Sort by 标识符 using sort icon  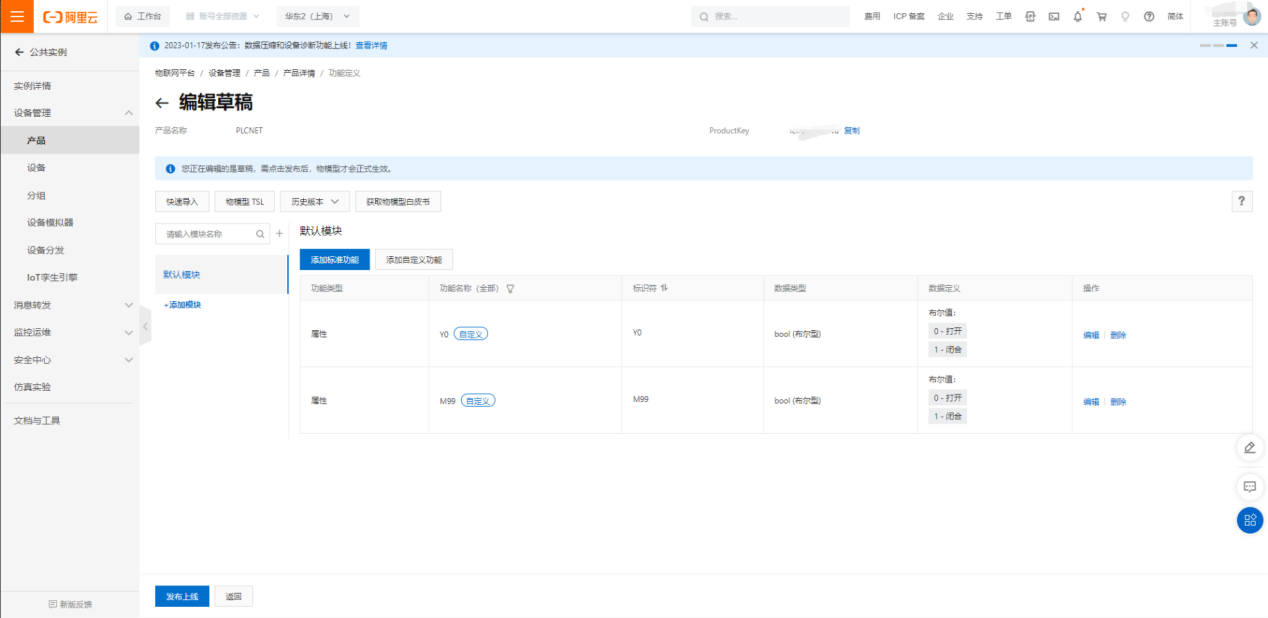(x=664, y=288)
